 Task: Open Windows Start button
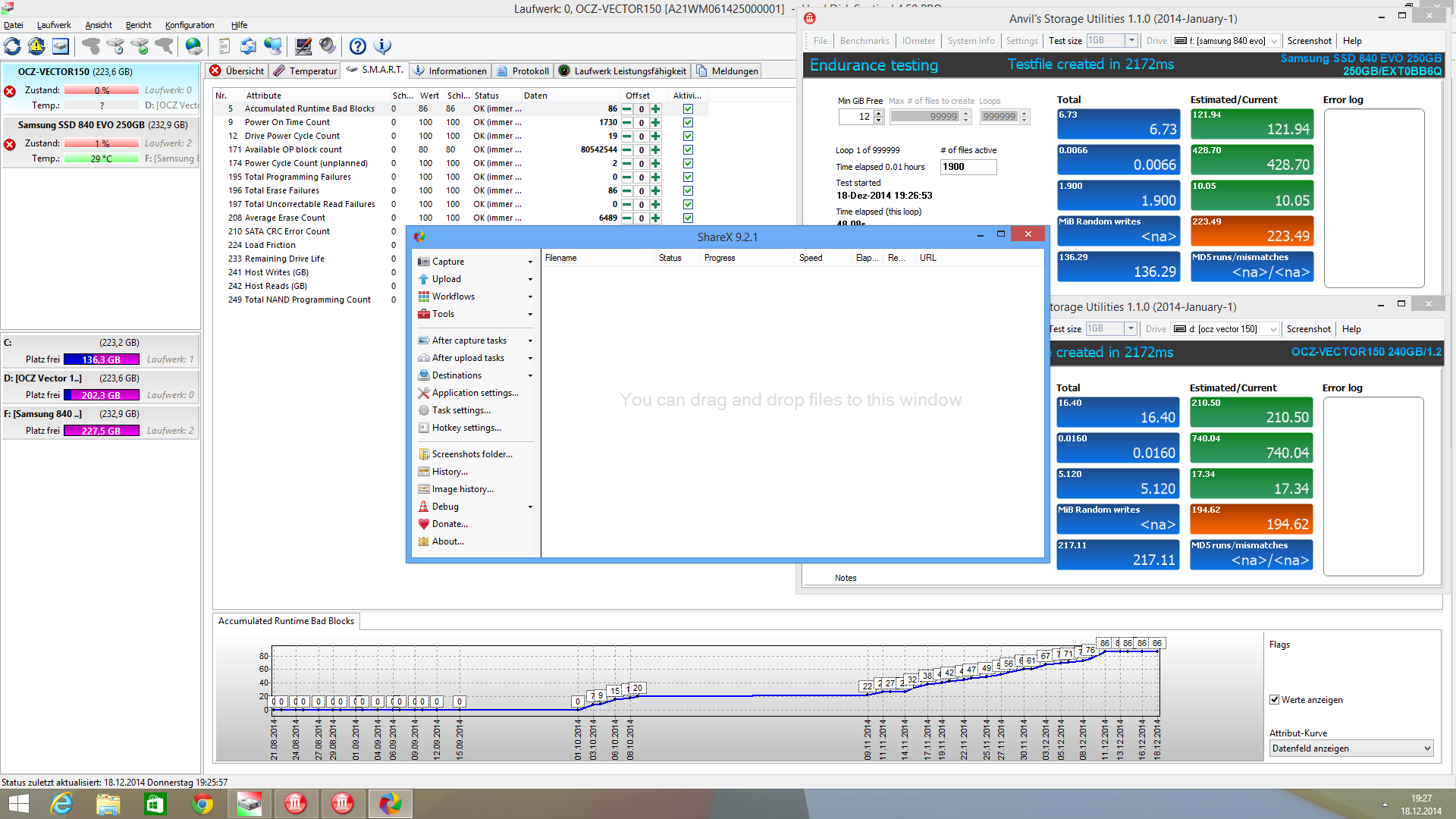click(x=18, y=804)
